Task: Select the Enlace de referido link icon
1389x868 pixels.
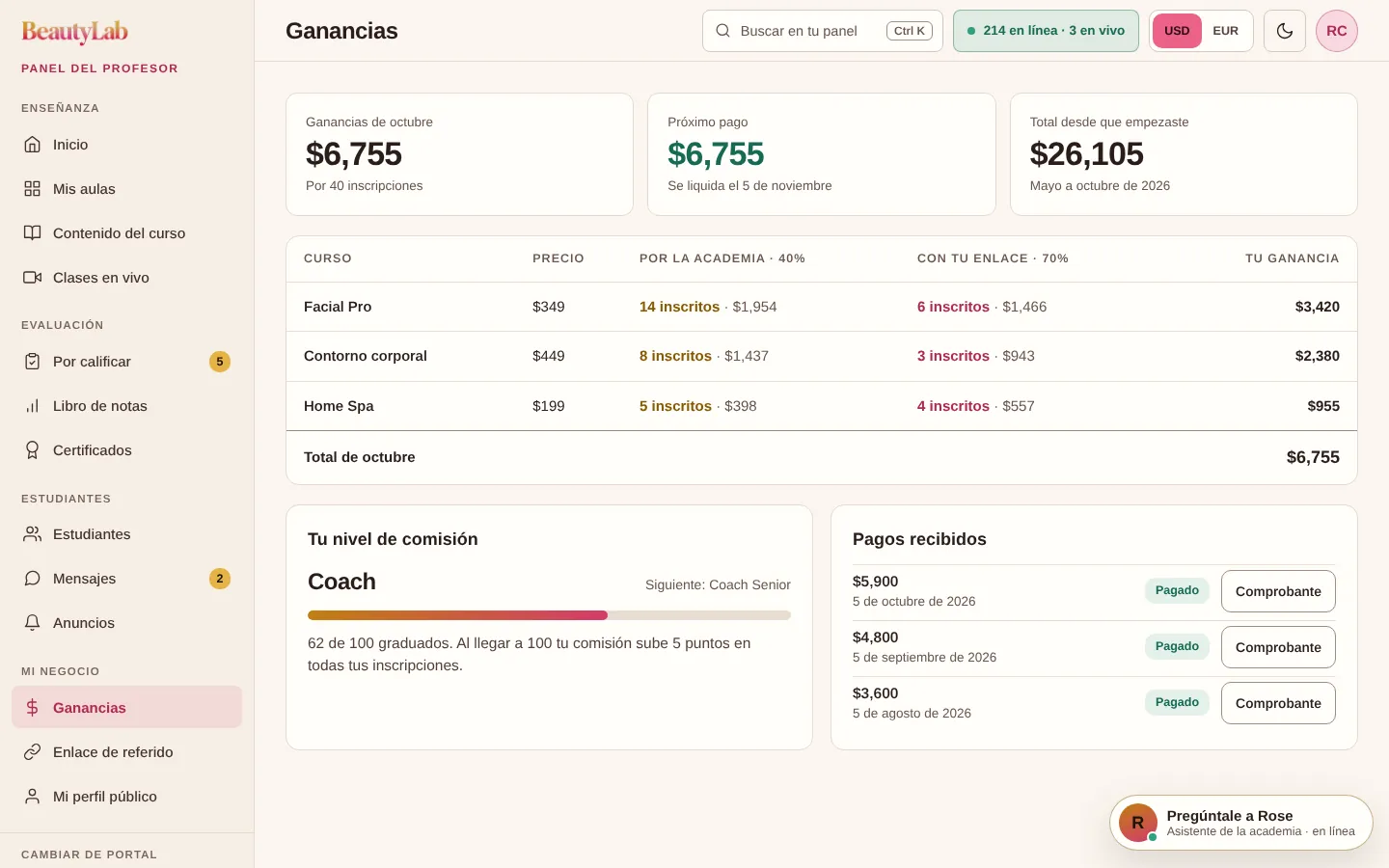Action: (33, 752)
